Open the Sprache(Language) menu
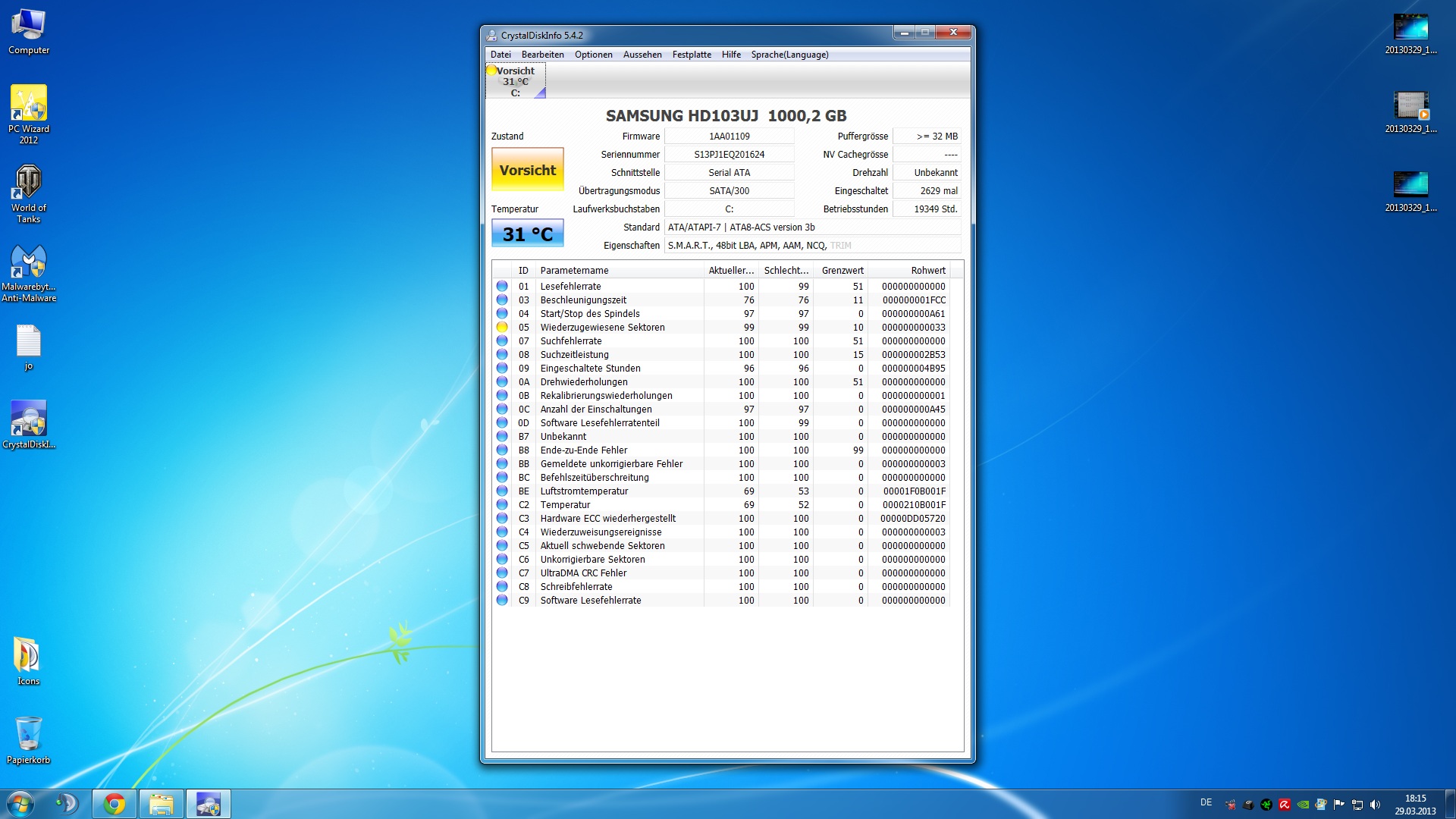Image resolution: width=1456 pixels, height=819 pixels. point(789,55)
